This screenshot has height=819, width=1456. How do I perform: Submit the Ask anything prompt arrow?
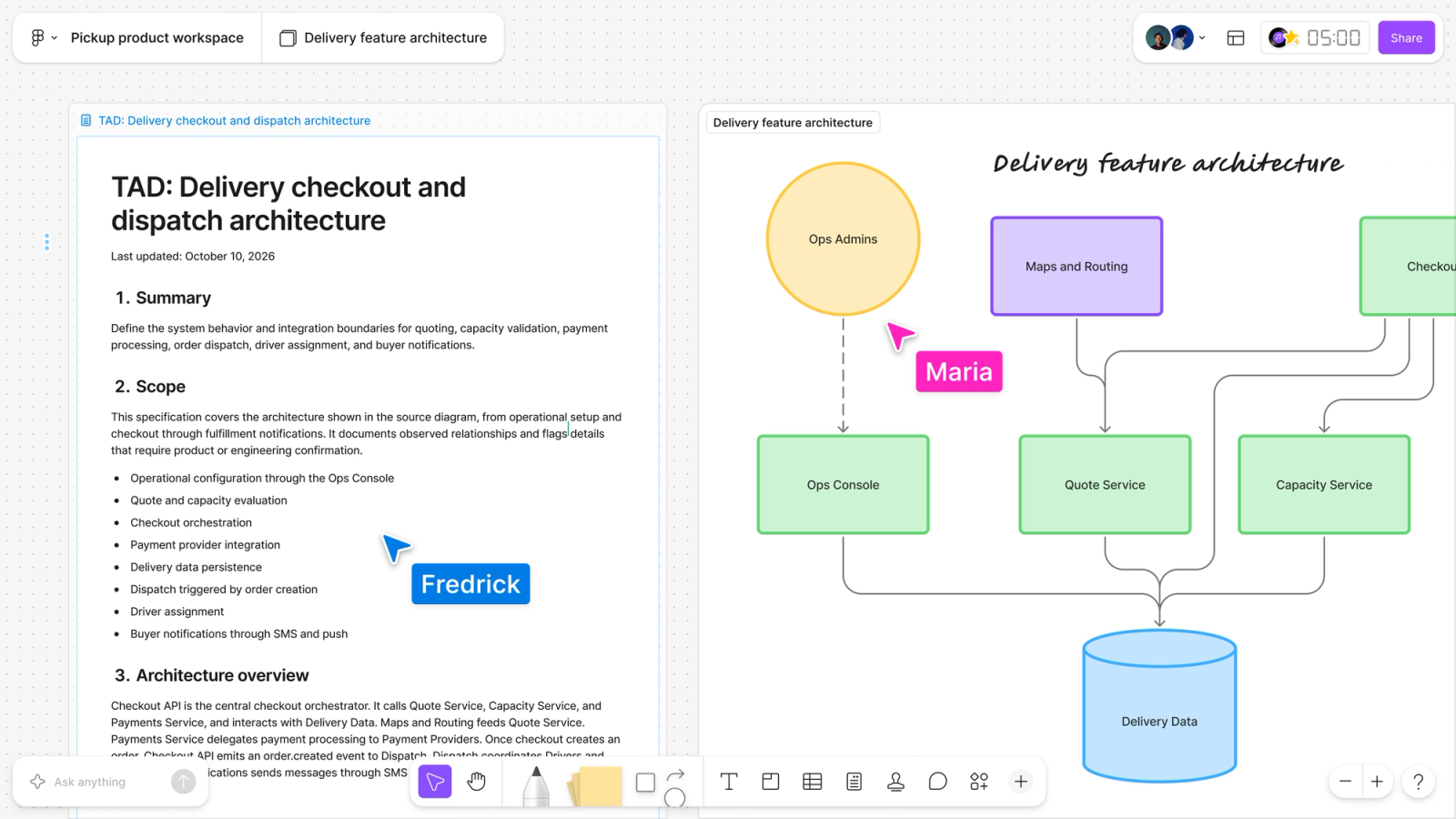(183, 782)
